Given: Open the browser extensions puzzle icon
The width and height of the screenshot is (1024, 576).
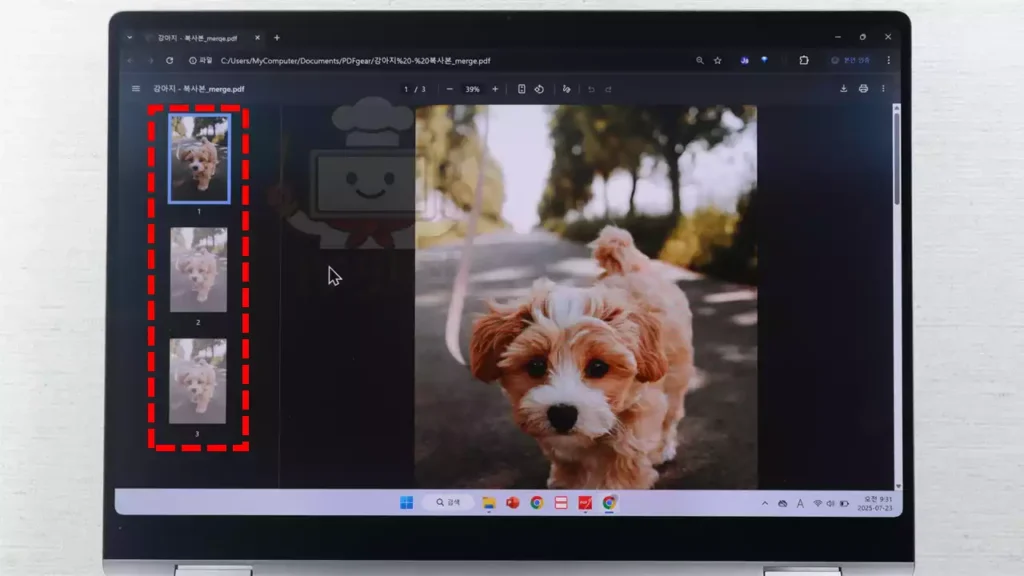Looking at the screenshot, I should 803,61.
